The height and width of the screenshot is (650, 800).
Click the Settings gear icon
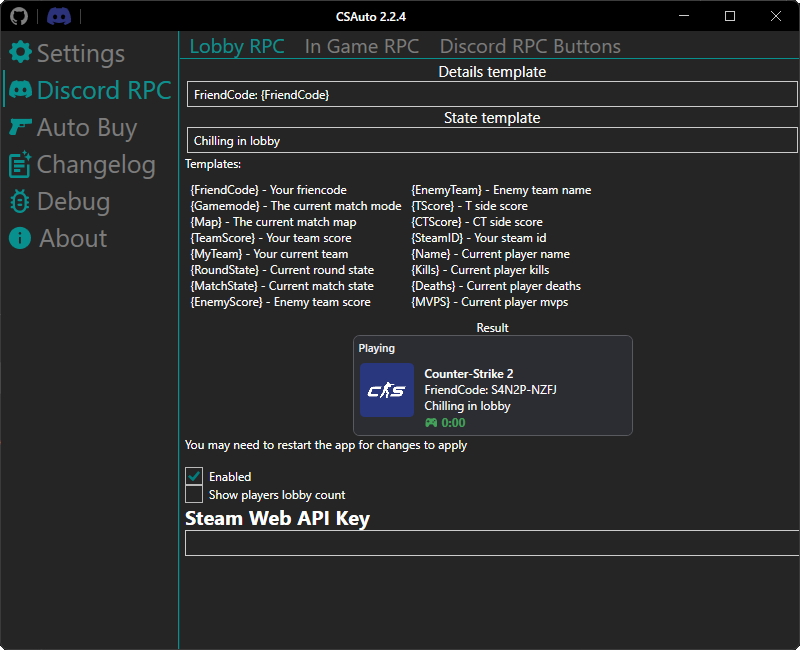(20, 53)
